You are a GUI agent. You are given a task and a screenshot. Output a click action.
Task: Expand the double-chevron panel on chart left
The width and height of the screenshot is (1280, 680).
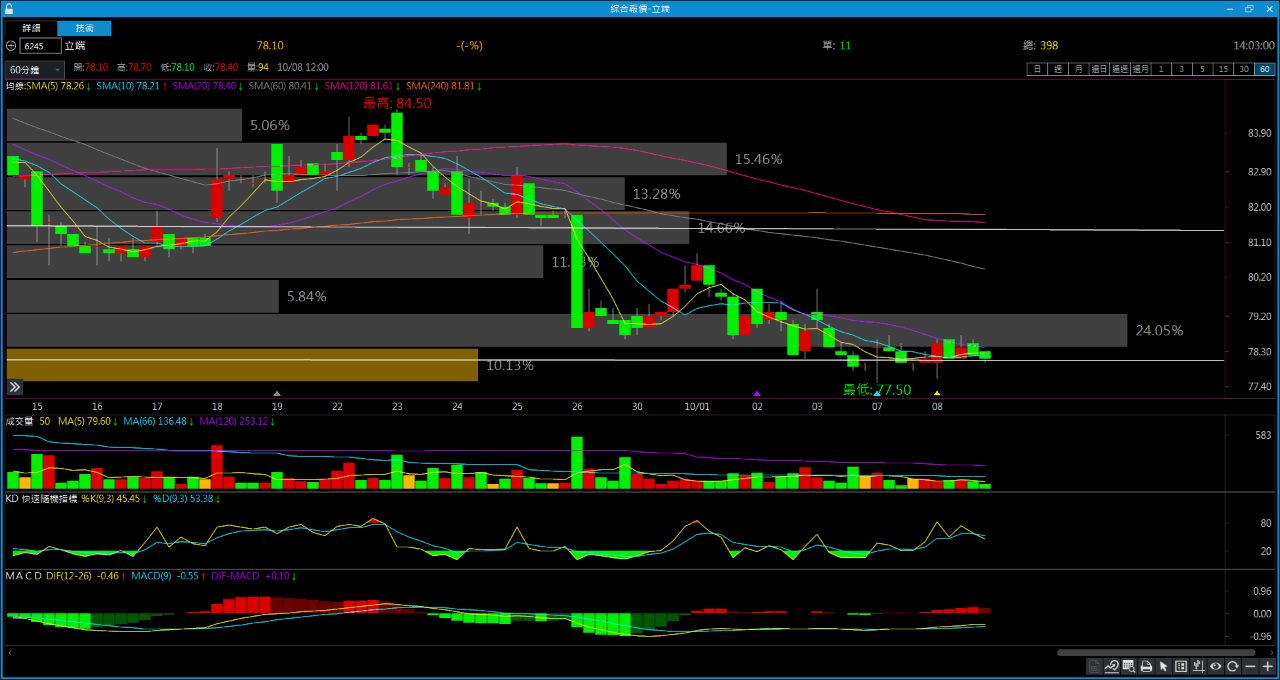coord(15,387)
